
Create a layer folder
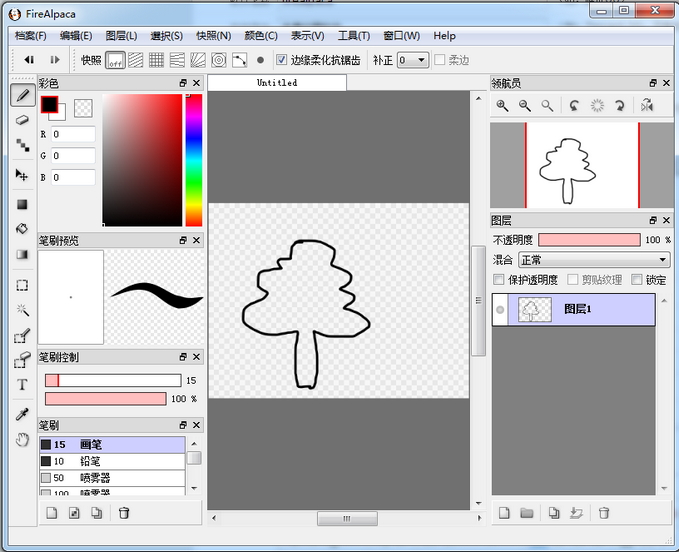[x=527, y=513]
